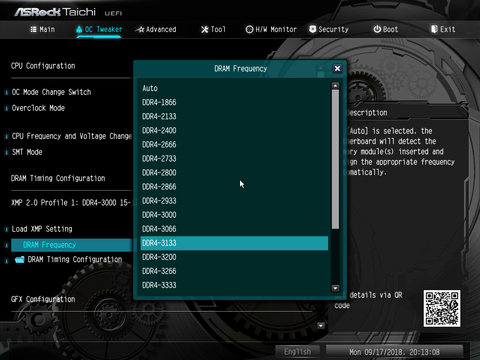480x360 pixels.
Task: Open SMT Mode setting
Action: click(27, 152)
